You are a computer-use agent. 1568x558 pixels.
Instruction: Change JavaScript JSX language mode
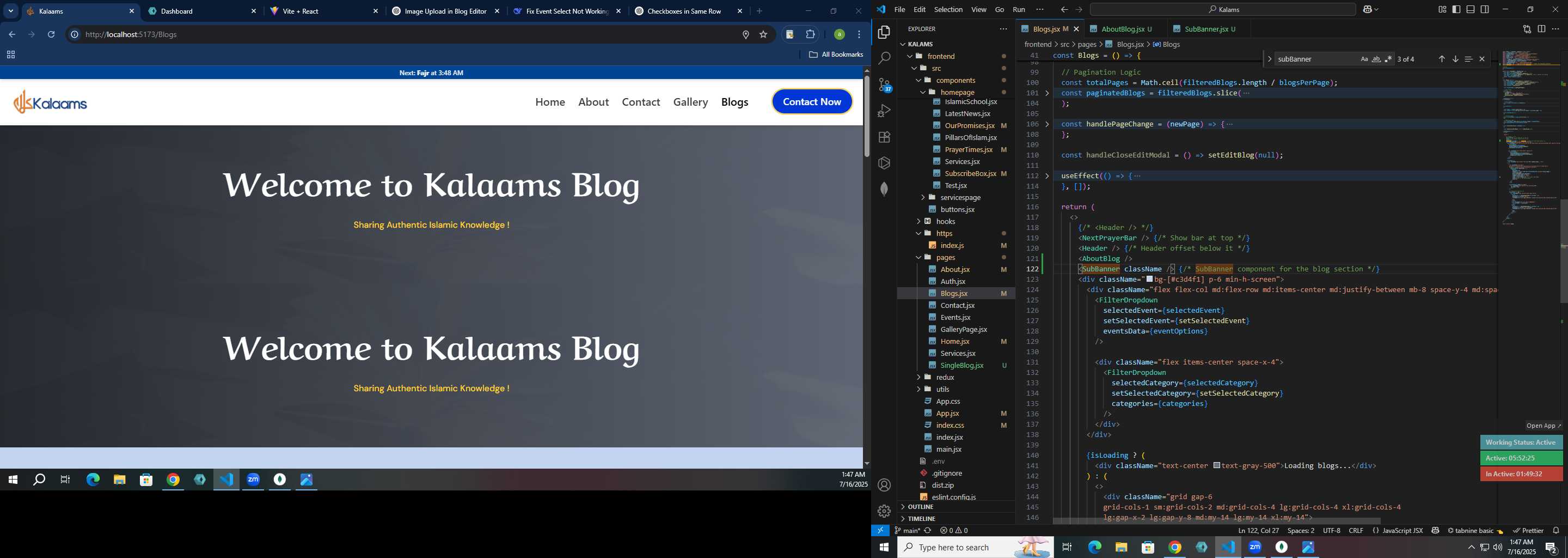click(x=1402, y=531)
